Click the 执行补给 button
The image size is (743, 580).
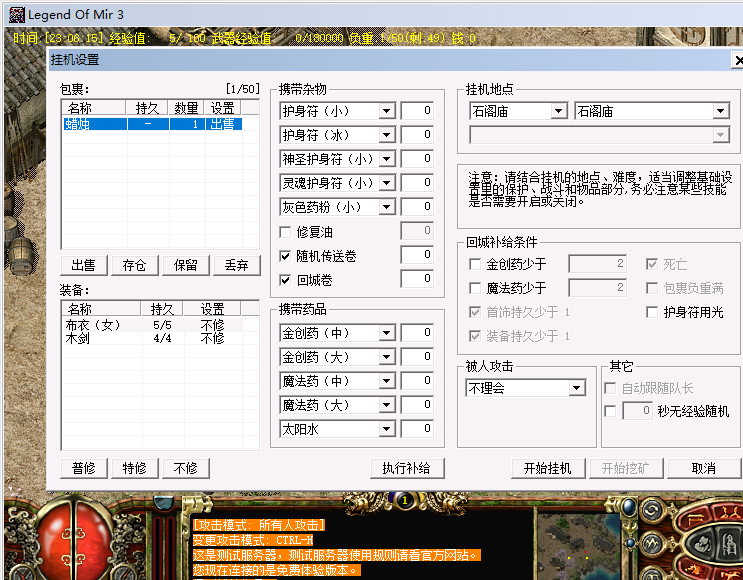coord(407,468)
